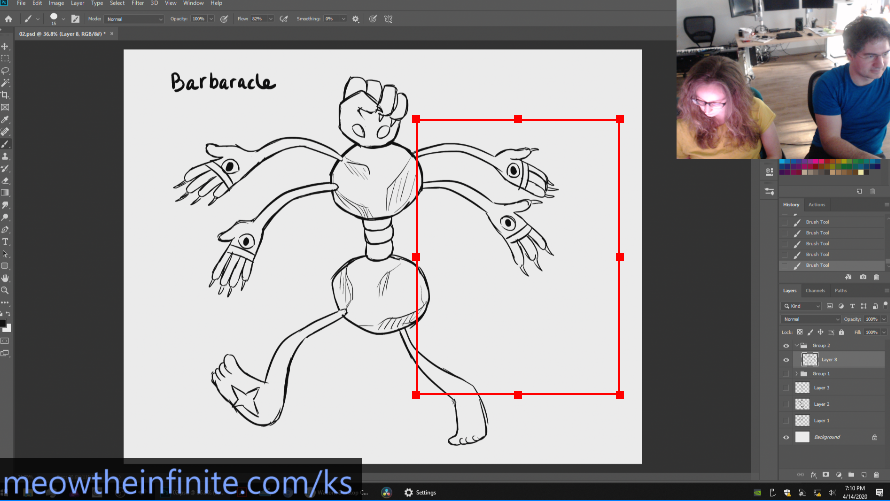Hide the Background layer
Viewport: 890px width, 501px height.
[786, 437]
